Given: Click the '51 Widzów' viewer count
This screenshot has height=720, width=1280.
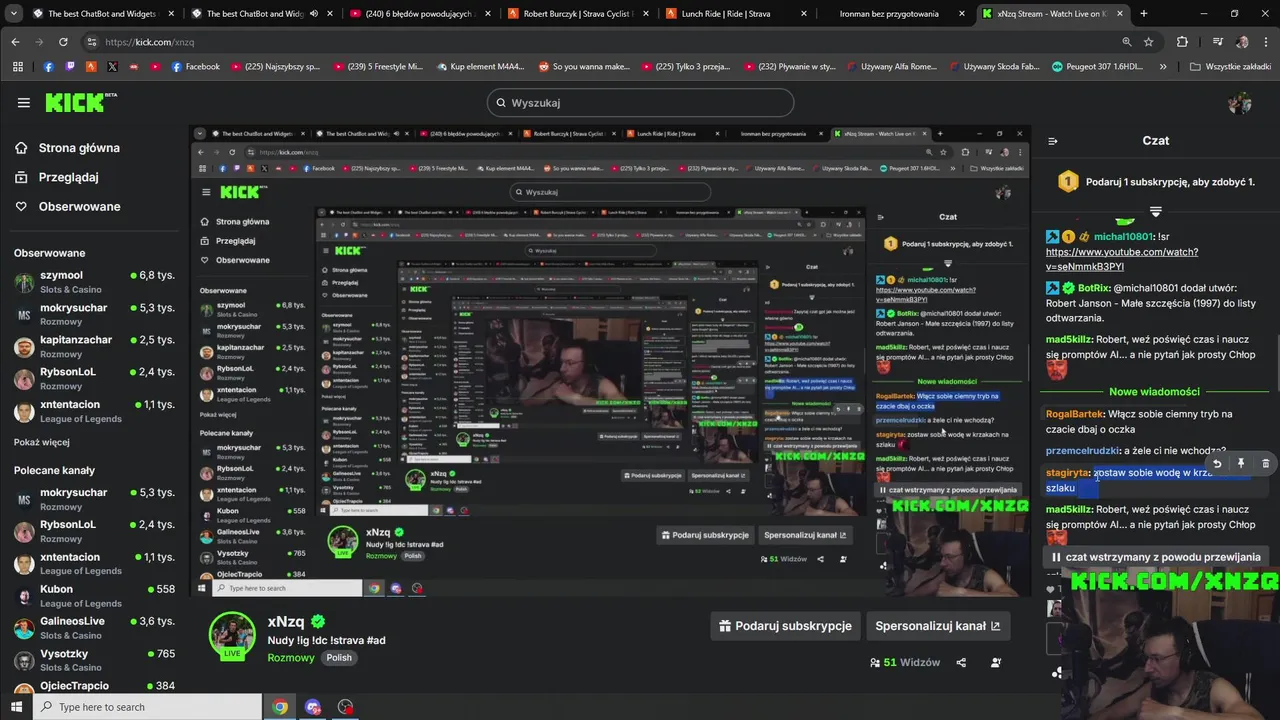Looking at the screenshot, I should click(905, 662).
